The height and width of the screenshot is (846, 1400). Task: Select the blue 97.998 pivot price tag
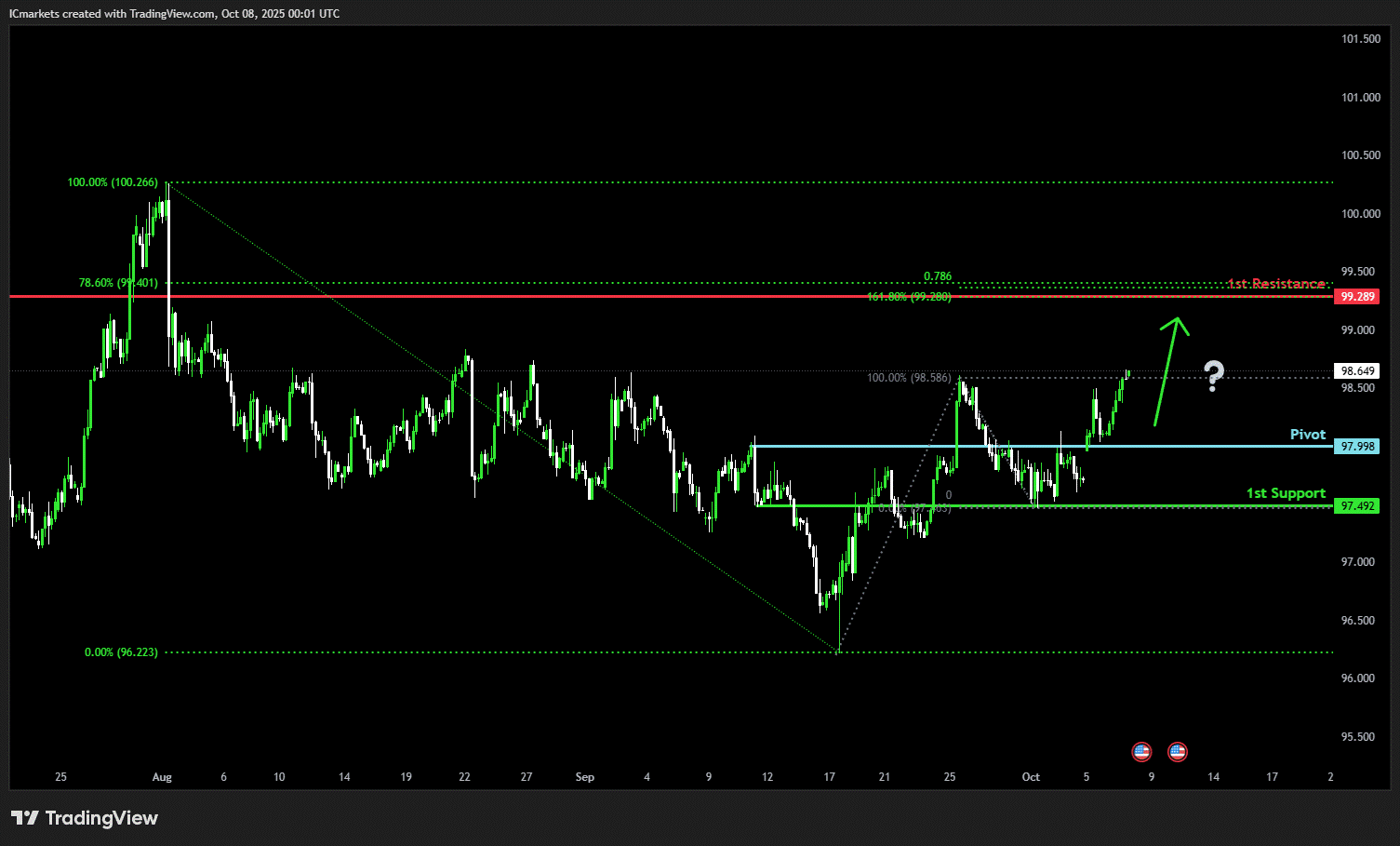[1356, 447]
